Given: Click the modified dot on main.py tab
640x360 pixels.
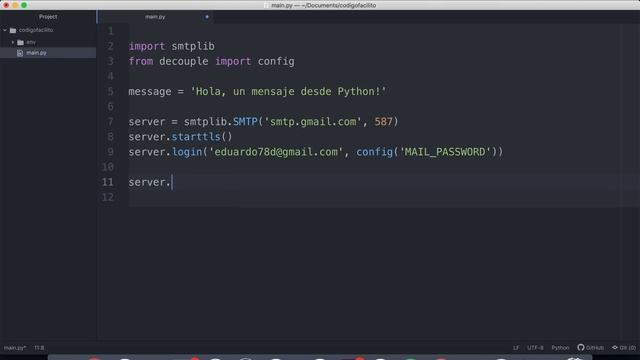Looking at the screenshot, I should 207,17.
